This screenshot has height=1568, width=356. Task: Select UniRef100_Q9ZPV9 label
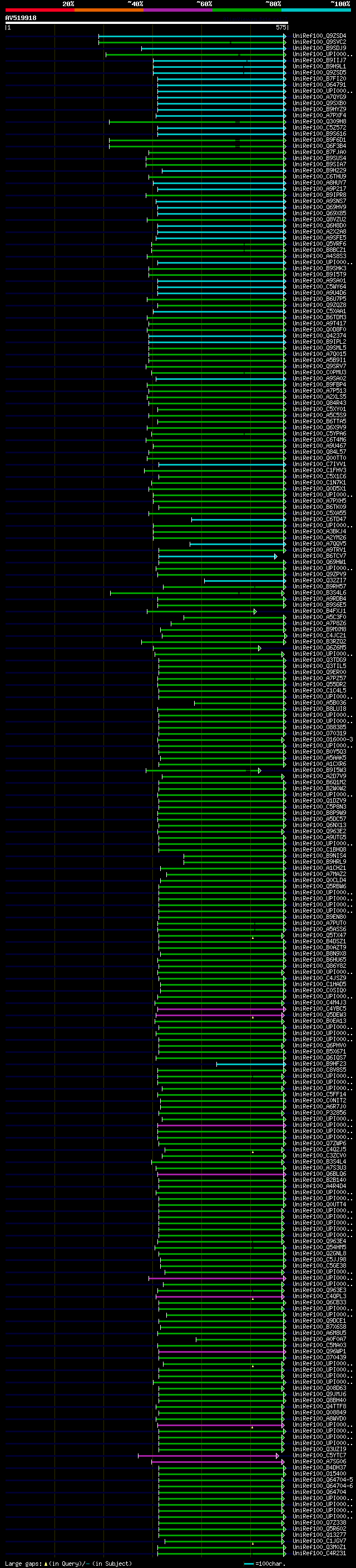pyautogui.click(x=319, y=574)
